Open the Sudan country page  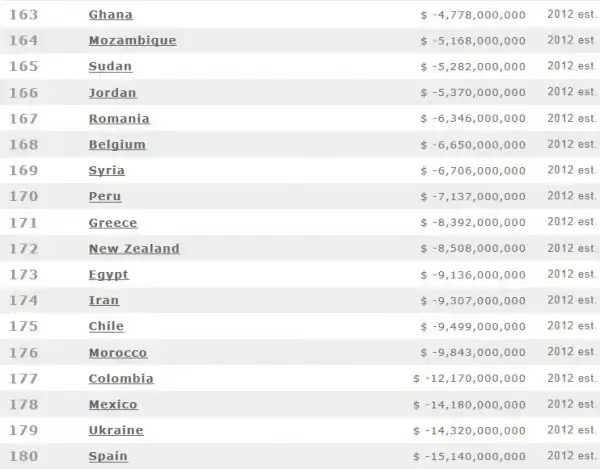point(110,67)
